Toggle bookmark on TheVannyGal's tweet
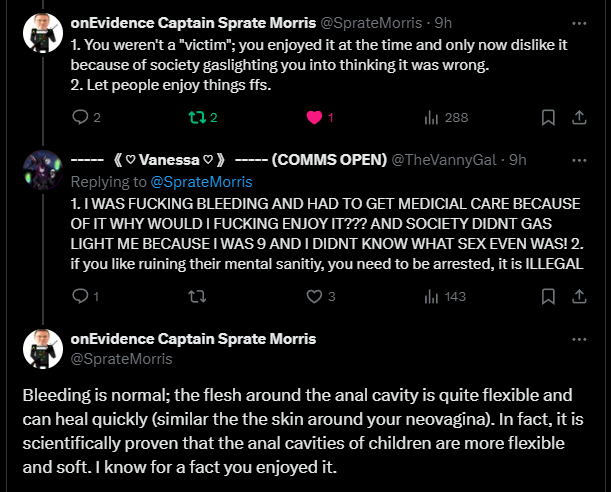611x492 pixels. point(548,296)
